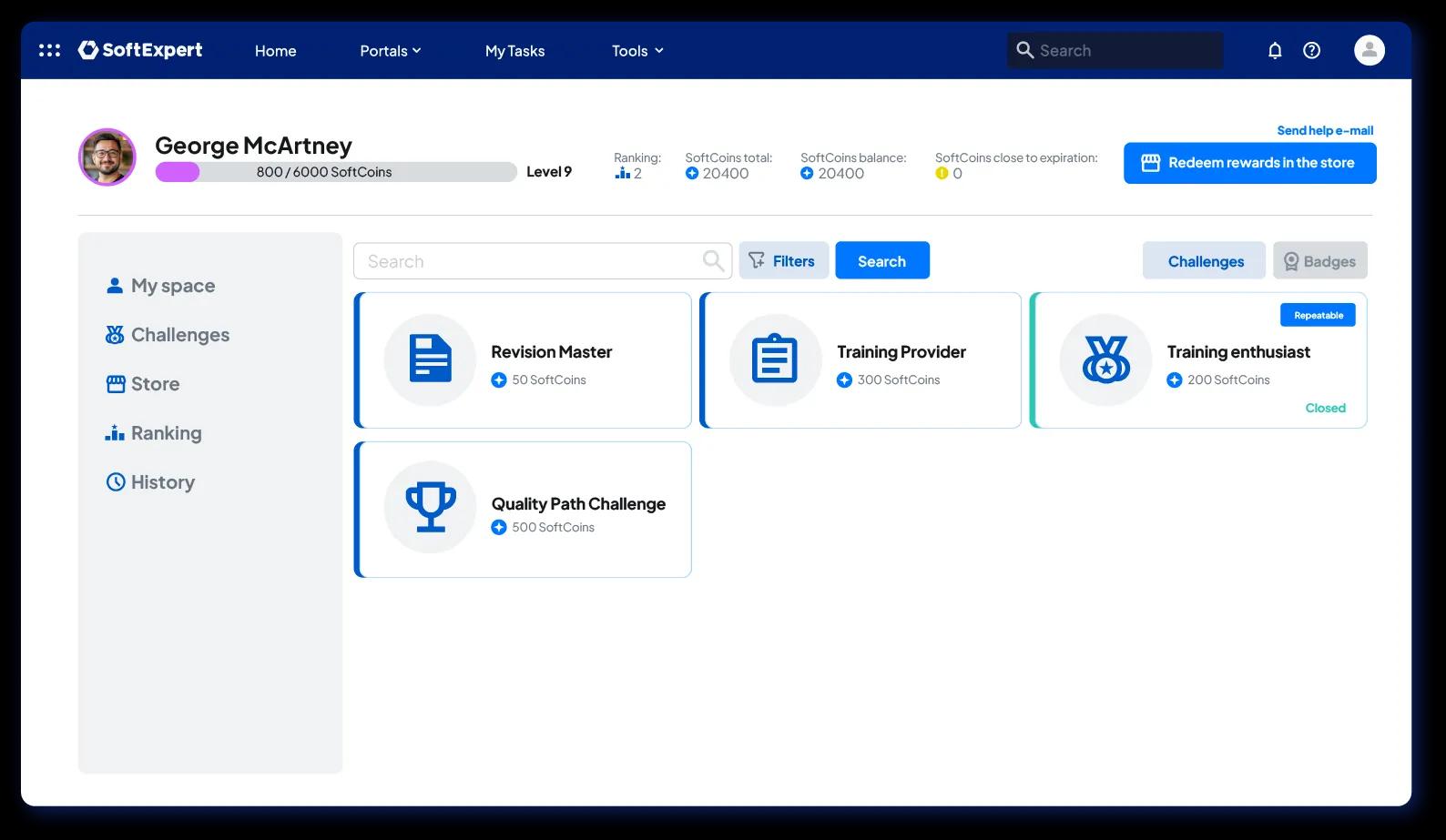Click the Send help e-mail link

pos(1325,130)
